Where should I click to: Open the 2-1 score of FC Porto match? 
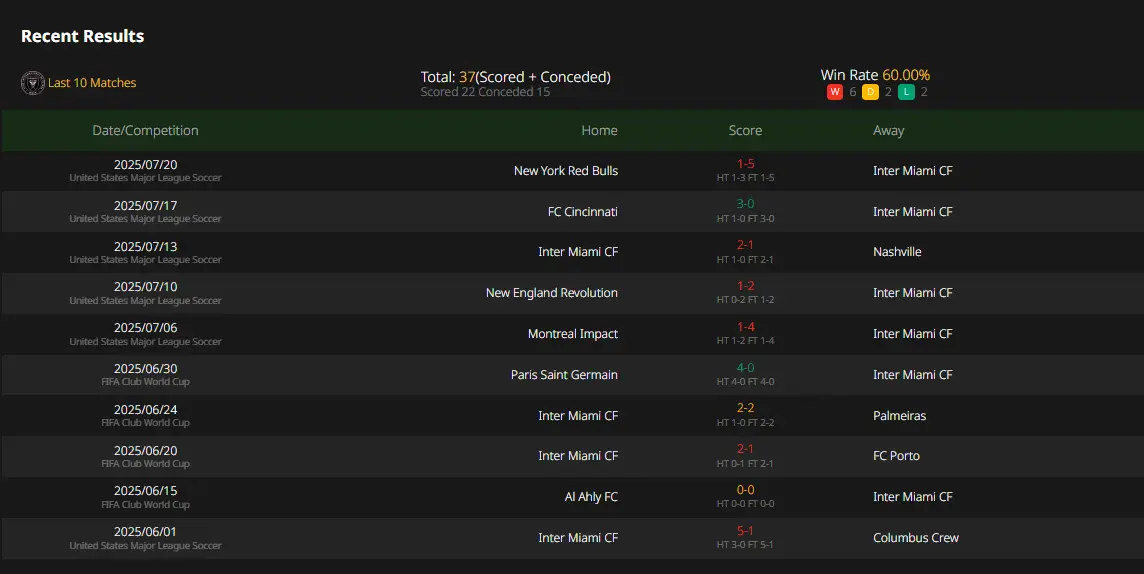(x=745, y=449)
